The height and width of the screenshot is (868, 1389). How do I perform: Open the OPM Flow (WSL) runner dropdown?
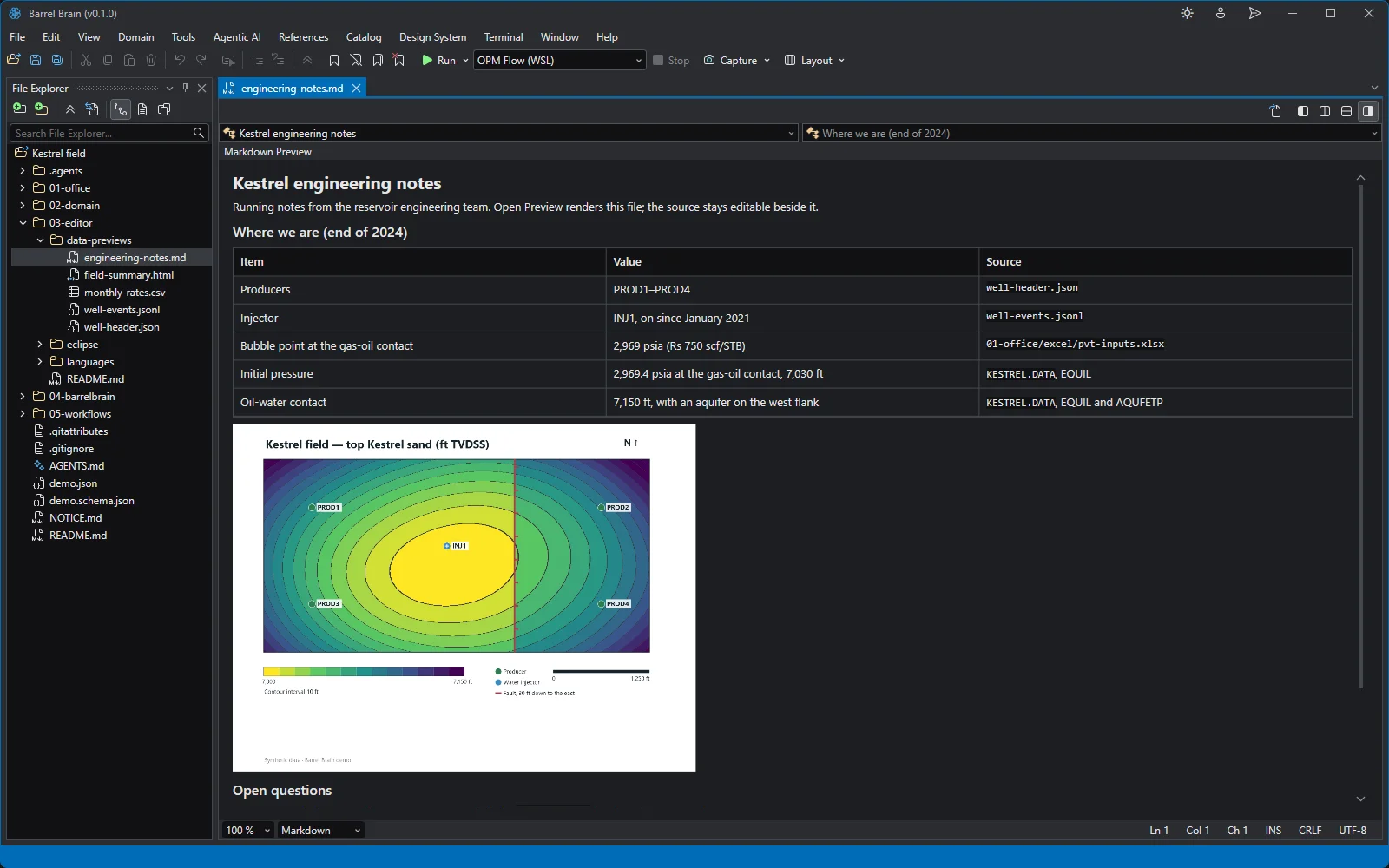pyautogui.click(x=559, y=60)
